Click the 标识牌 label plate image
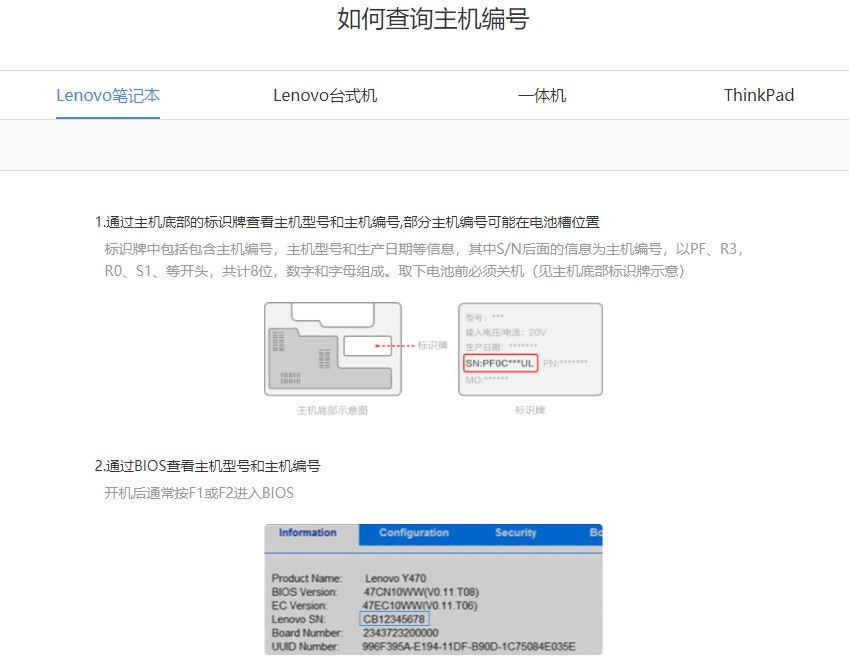The image size is (849, 663). [530, 349]
